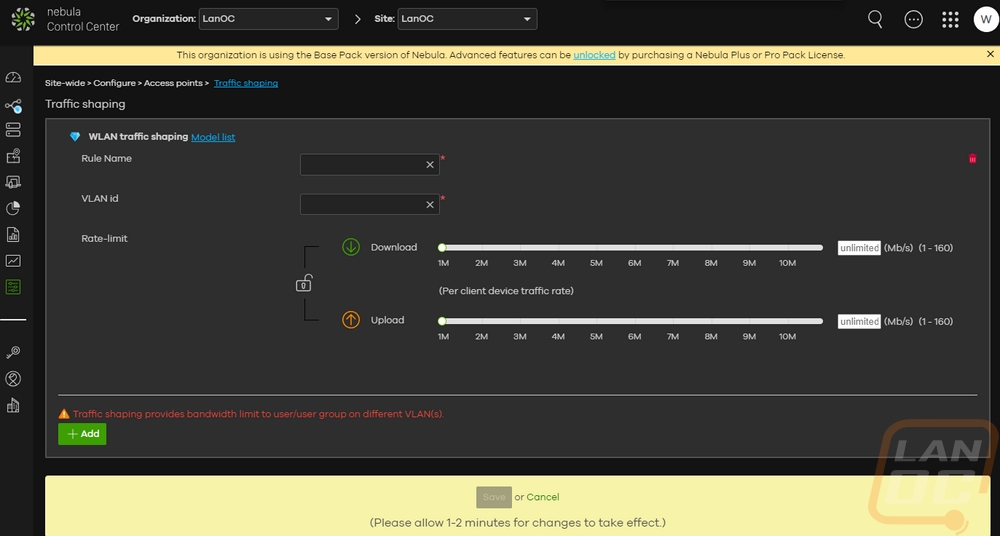Expand the Organization LanOC dropdown
Screen dimensions: 1000x536
[268, 19]
